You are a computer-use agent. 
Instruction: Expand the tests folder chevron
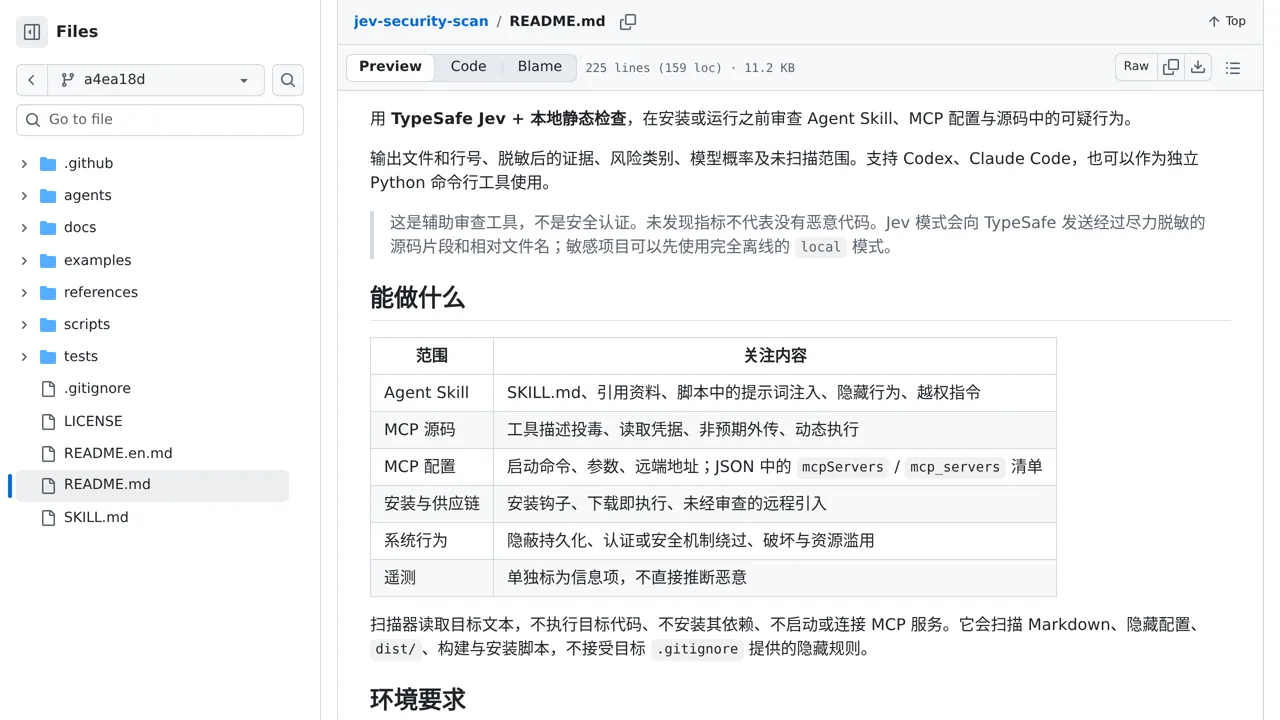24,356
